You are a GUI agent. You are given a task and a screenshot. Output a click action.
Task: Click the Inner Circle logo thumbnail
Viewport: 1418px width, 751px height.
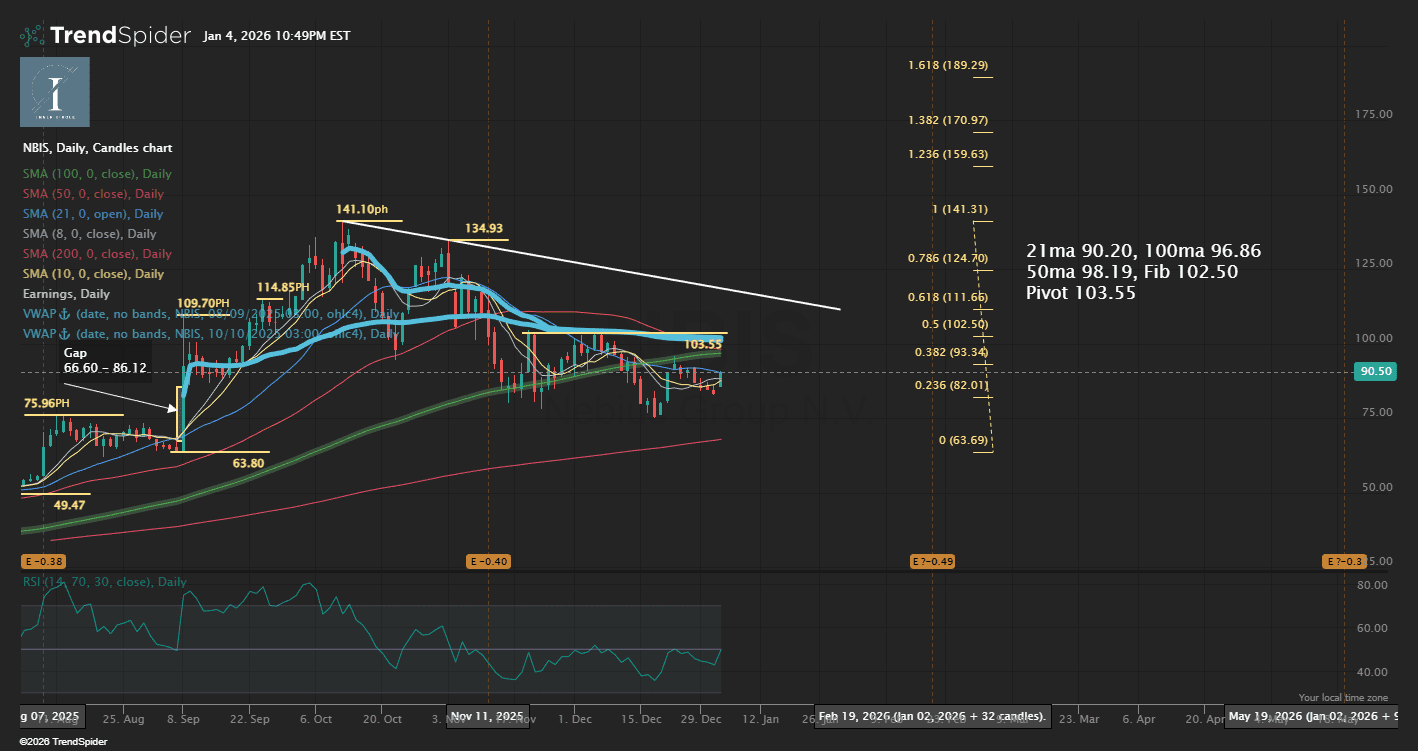[55, 92]
